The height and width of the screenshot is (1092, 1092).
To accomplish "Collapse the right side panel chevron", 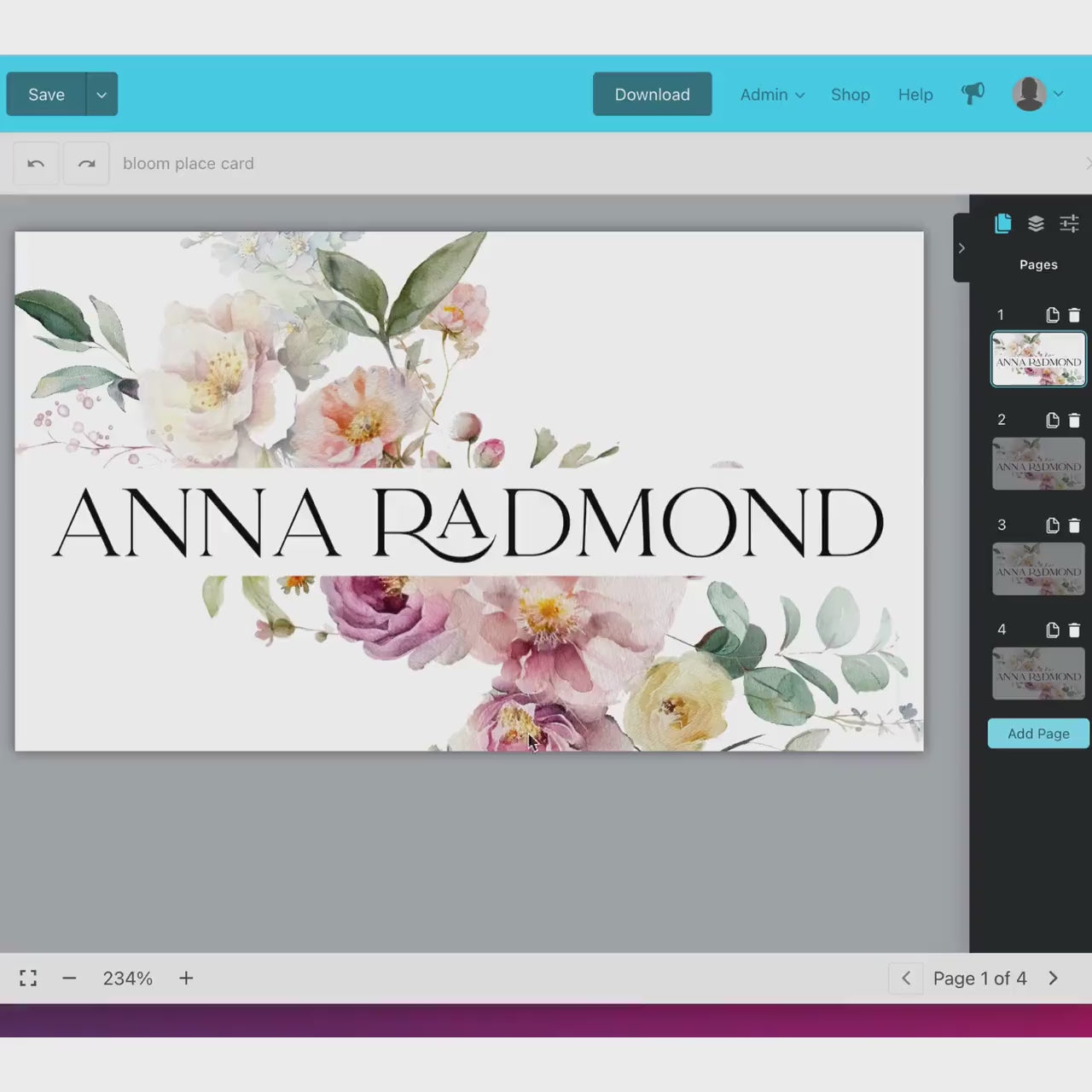I will pyautogui.click(x=961, y=248).
